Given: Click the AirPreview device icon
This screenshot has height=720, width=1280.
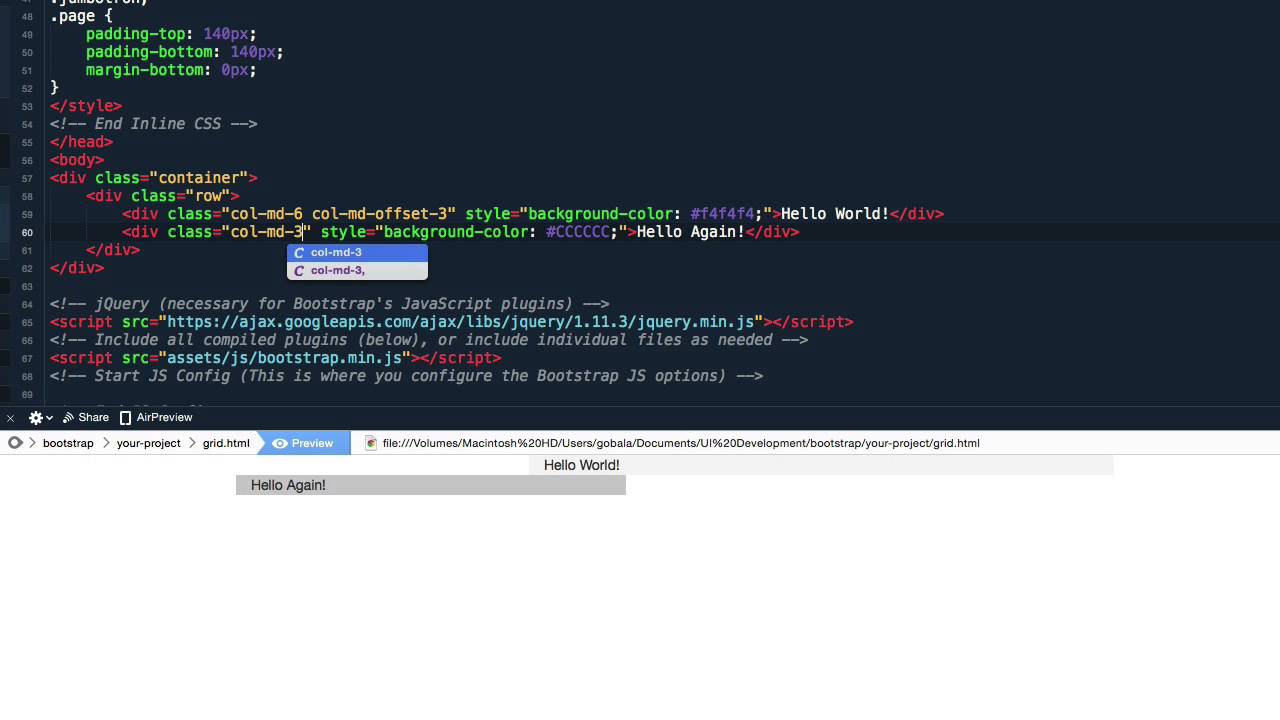Looking at the screenshot, I should coord(125,418).
